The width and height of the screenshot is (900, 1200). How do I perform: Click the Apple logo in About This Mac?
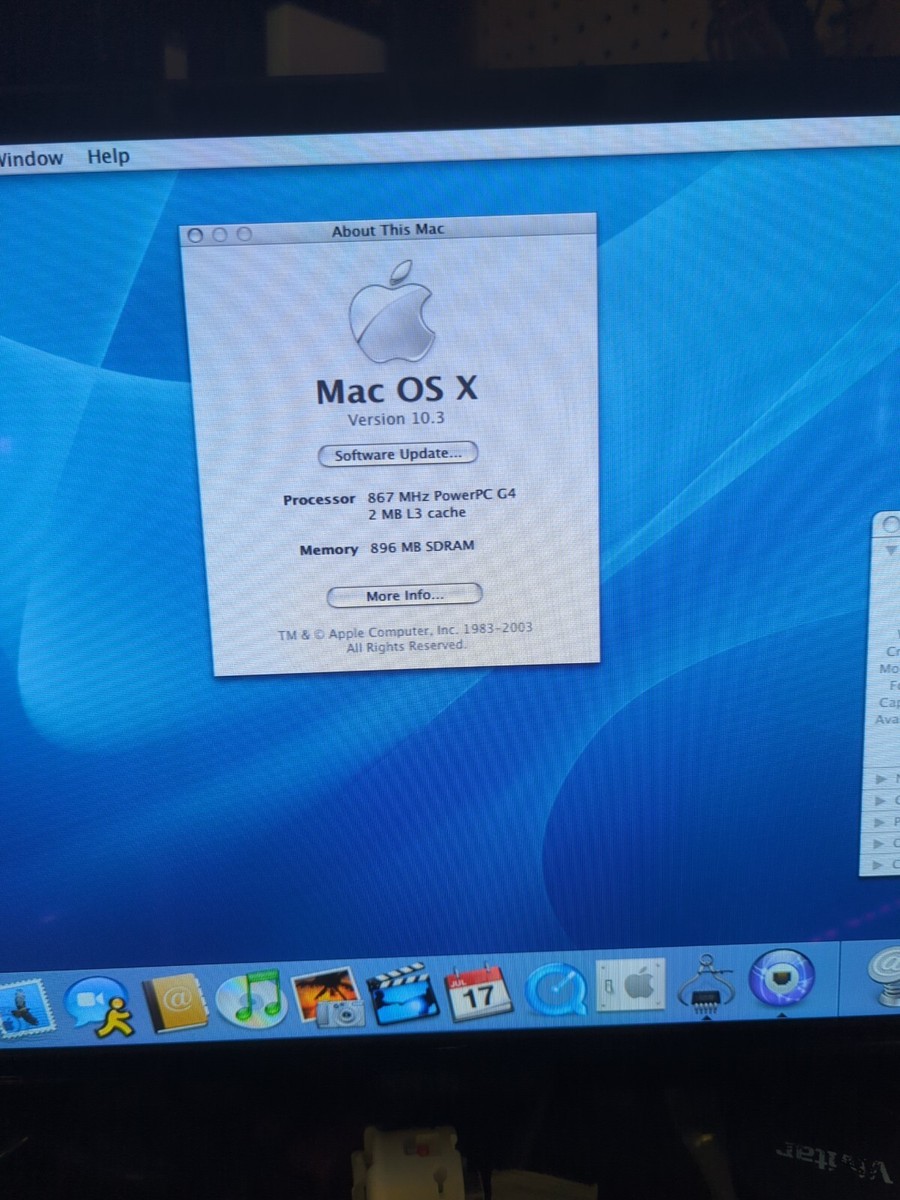tap(393, 313)
